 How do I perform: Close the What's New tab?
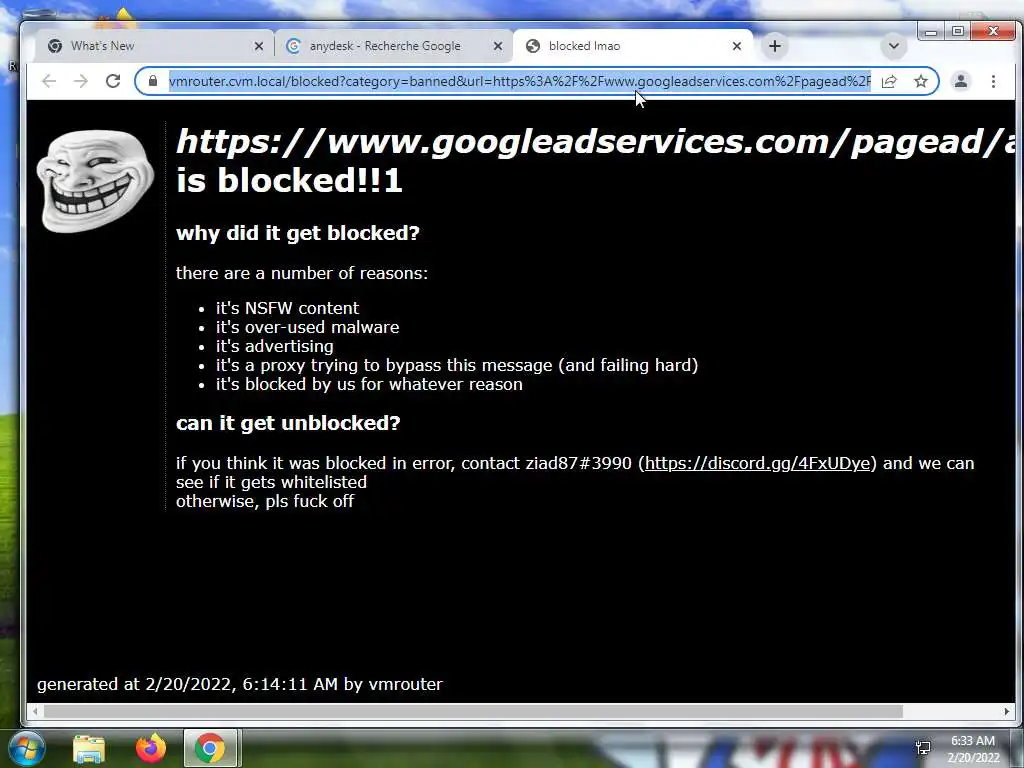point(259,46)
